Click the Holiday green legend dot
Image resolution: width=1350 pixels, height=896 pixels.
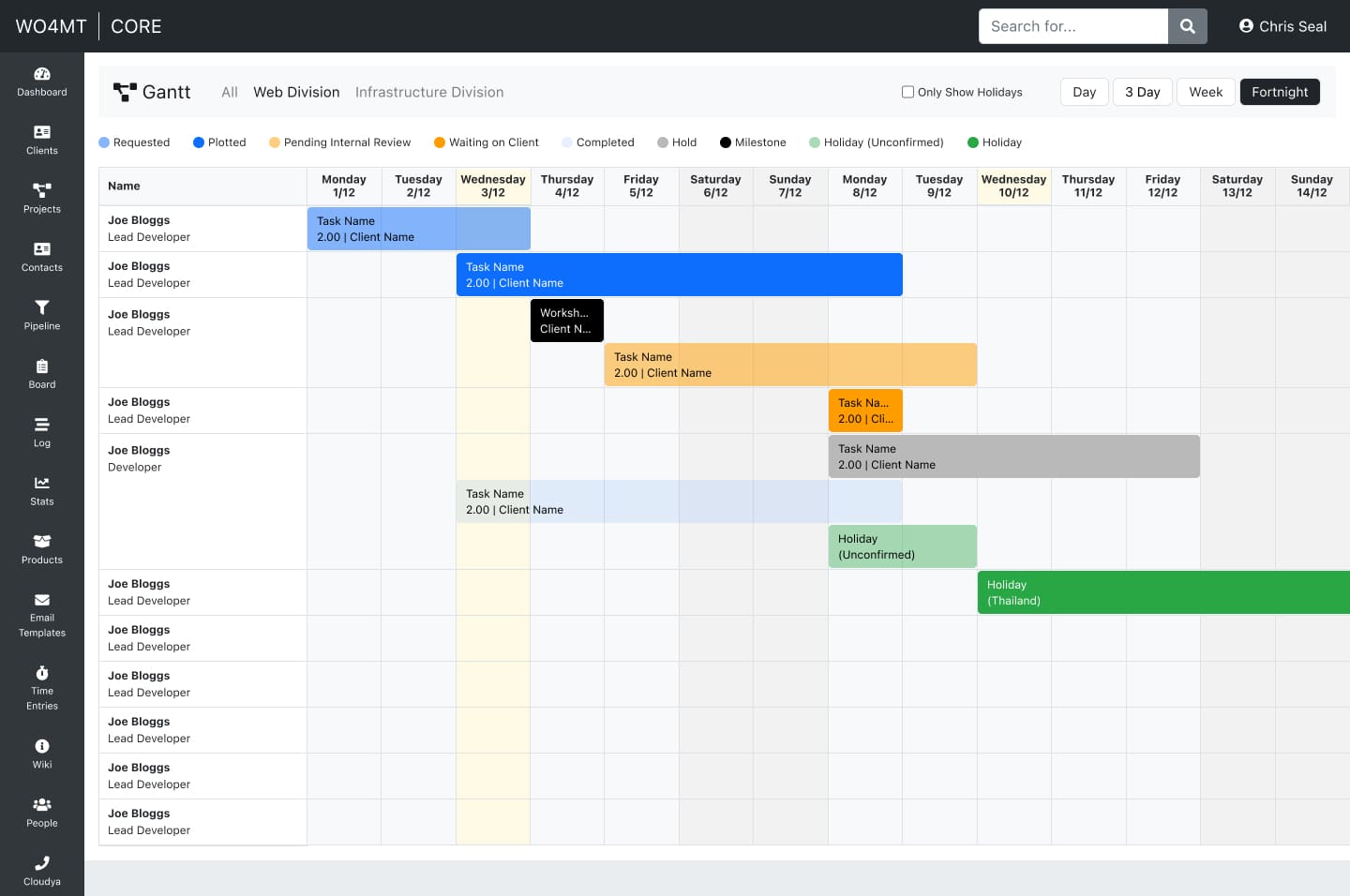coord(973,142)
